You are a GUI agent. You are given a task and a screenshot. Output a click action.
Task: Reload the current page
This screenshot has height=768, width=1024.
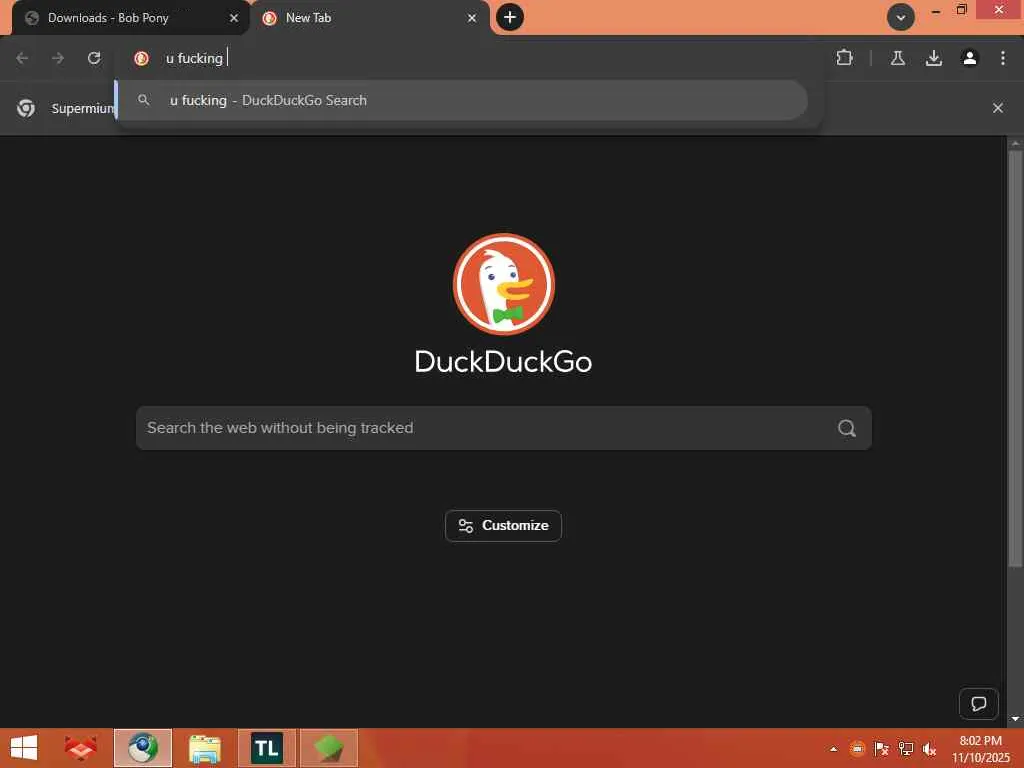pos(94,58)
